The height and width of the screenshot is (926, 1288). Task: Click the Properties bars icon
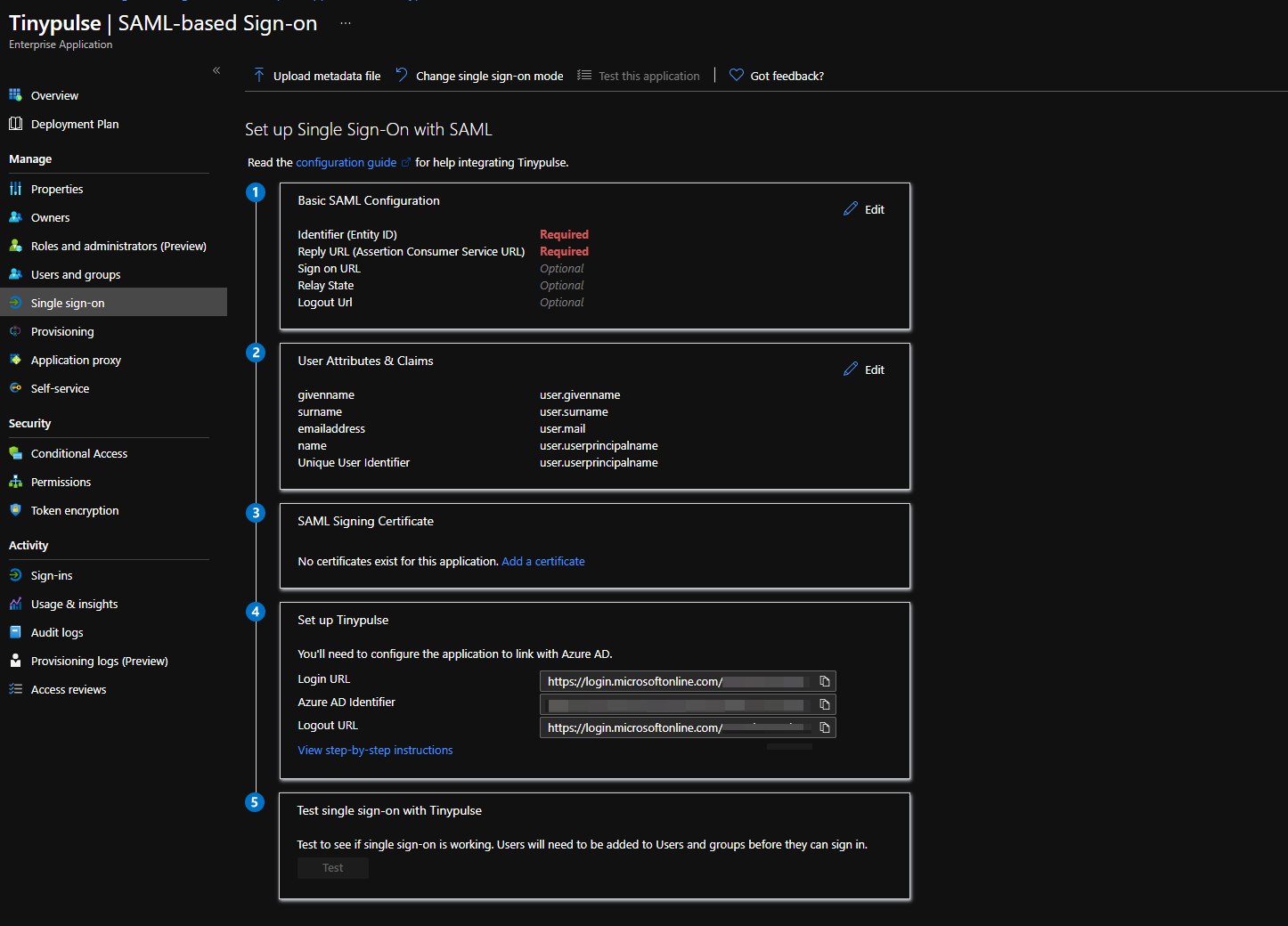tap(15, 188)
